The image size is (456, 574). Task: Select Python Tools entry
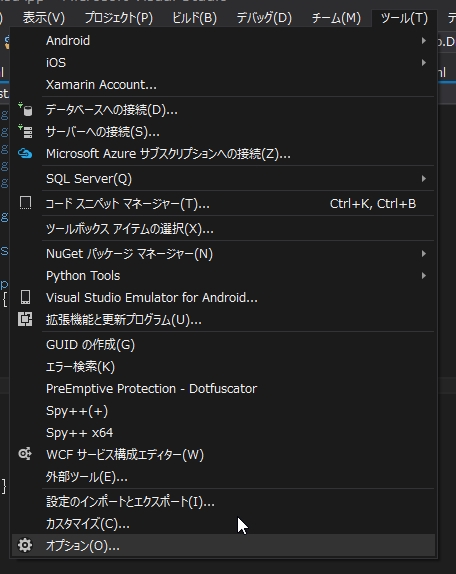(223, 275)
